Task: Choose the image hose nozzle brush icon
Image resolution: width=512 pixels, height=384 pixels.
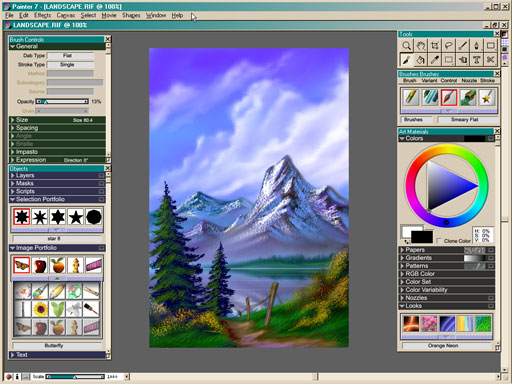Action: (x=468, y=98)
